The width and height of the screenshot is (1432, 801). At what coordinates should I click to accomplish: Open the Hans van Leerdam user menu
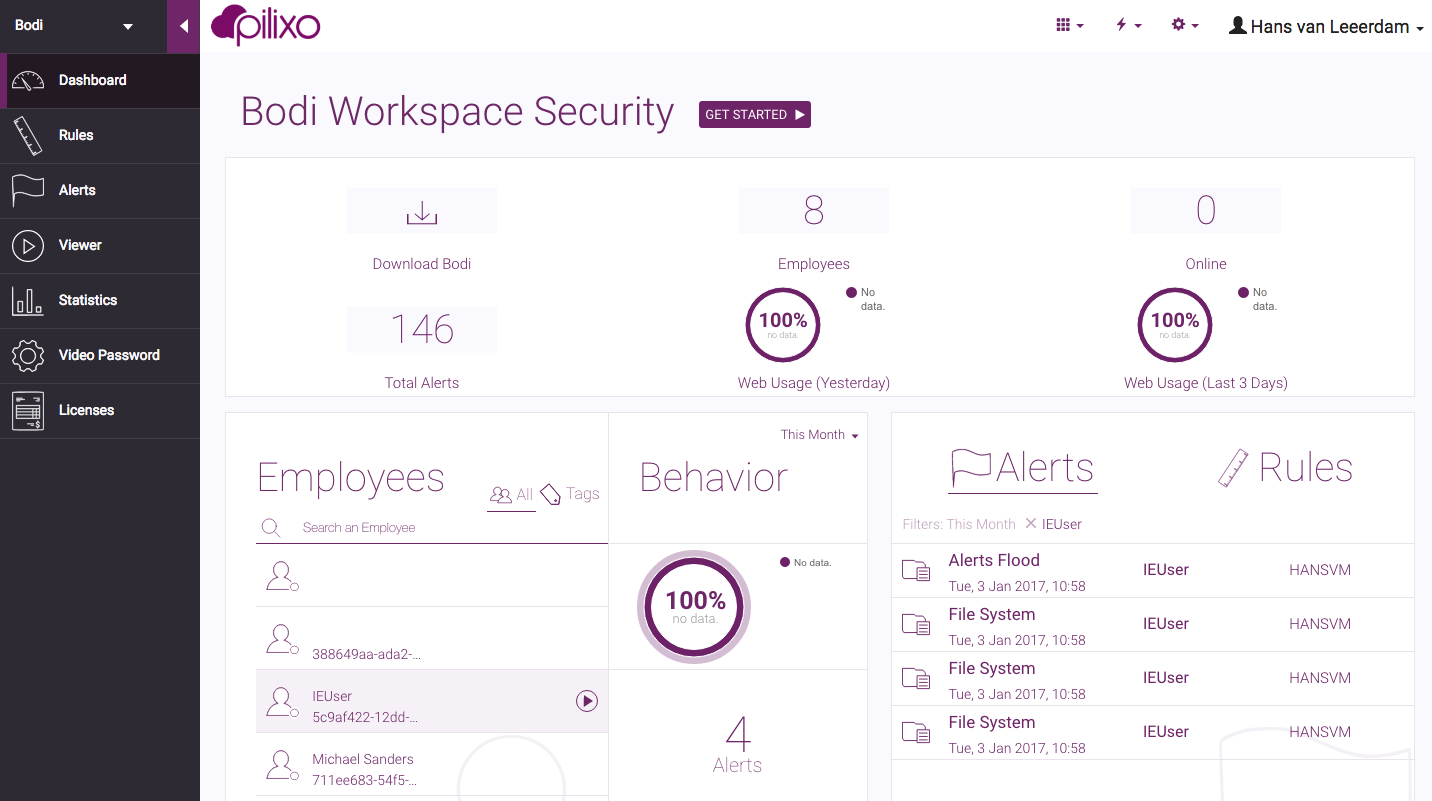point(1326,27)
